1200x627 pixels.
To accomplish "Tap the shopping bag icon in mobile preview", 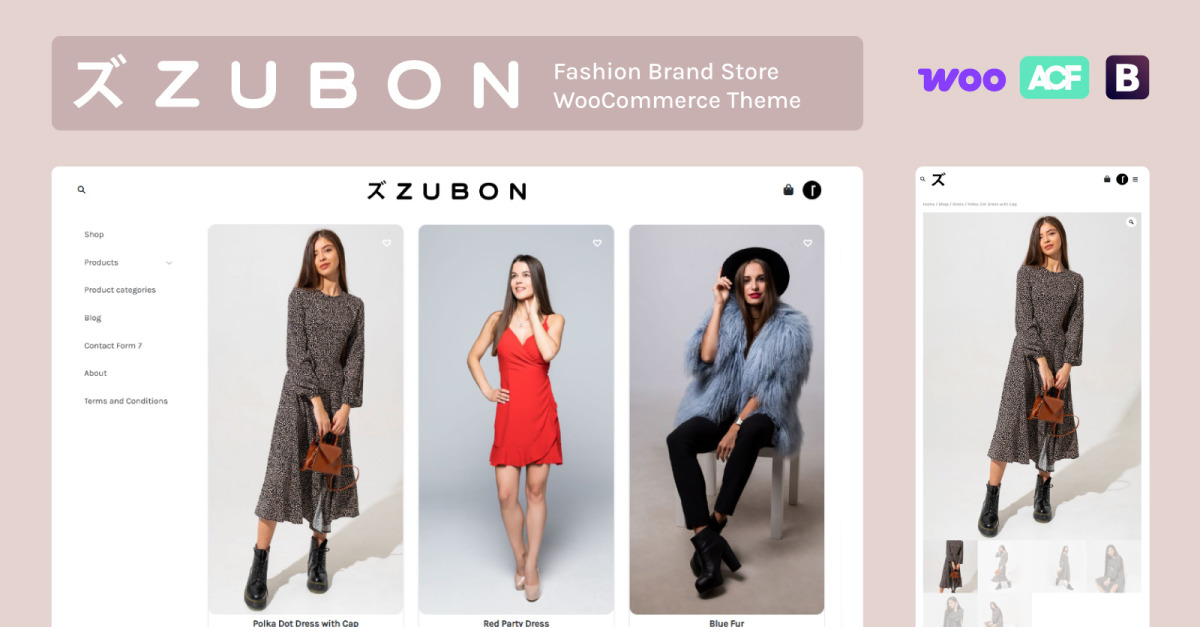I will [1107, 179].
